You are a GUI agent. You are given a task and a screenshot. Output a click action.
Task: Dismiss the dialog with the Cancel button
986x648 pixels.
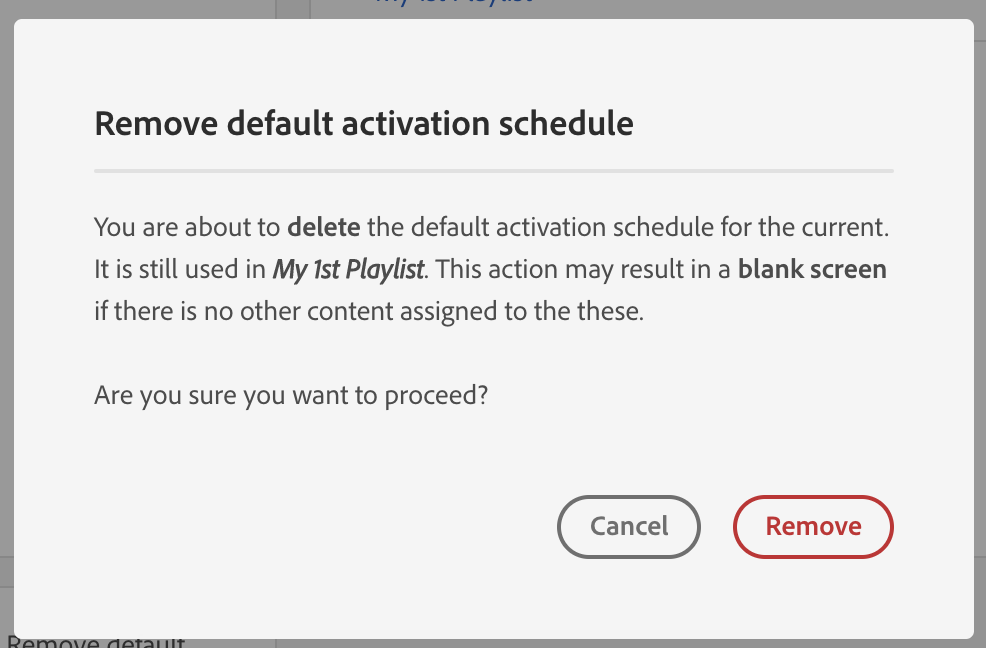pos(629,527)
